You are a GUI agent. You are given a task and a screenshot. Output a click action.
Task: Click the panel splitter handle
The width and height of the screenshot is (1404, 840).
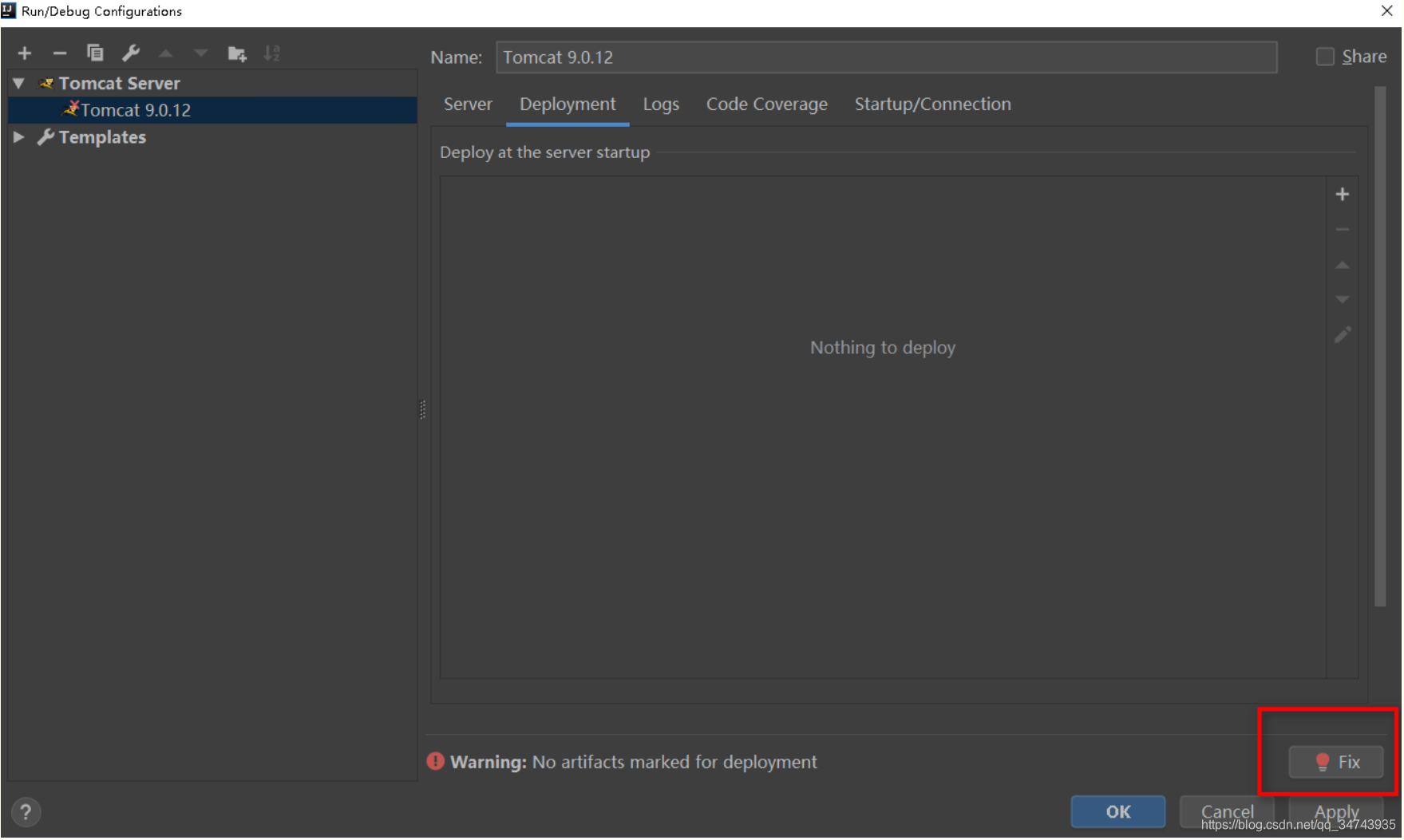[x=423, y=410]
